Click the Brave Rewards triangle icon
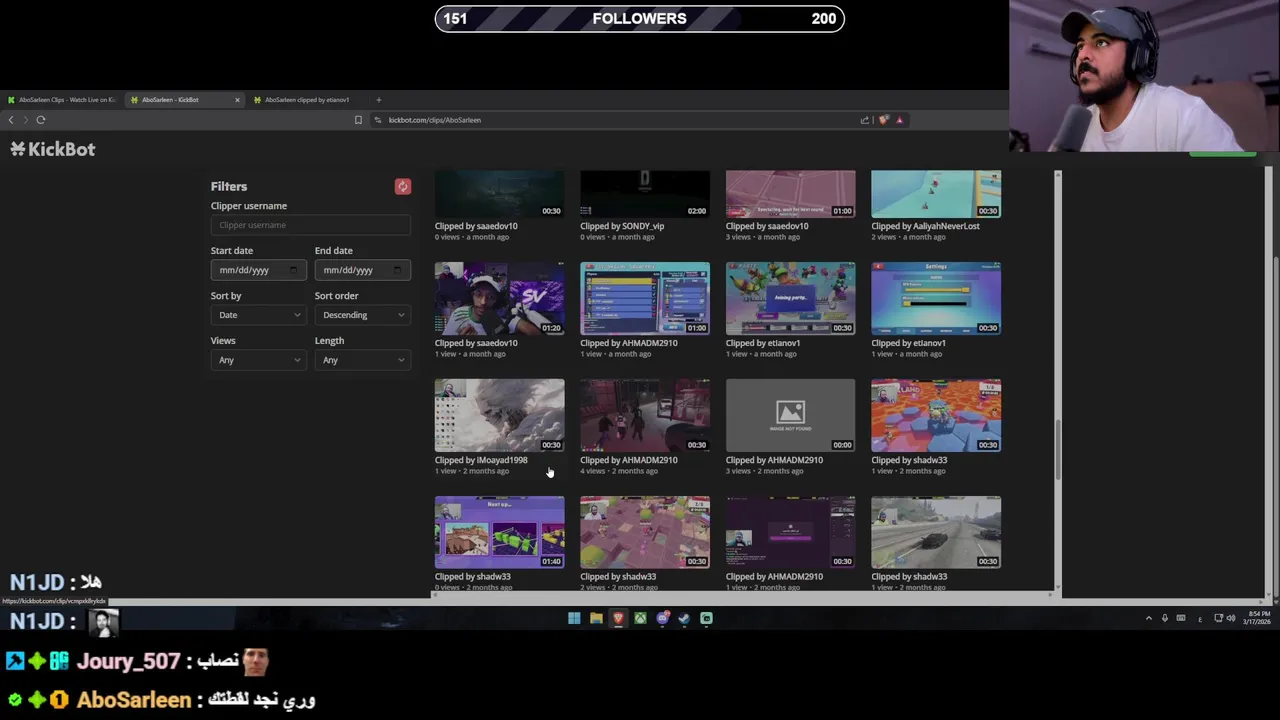Viewport: 1280px width, 720px height. tap(899, 120)
